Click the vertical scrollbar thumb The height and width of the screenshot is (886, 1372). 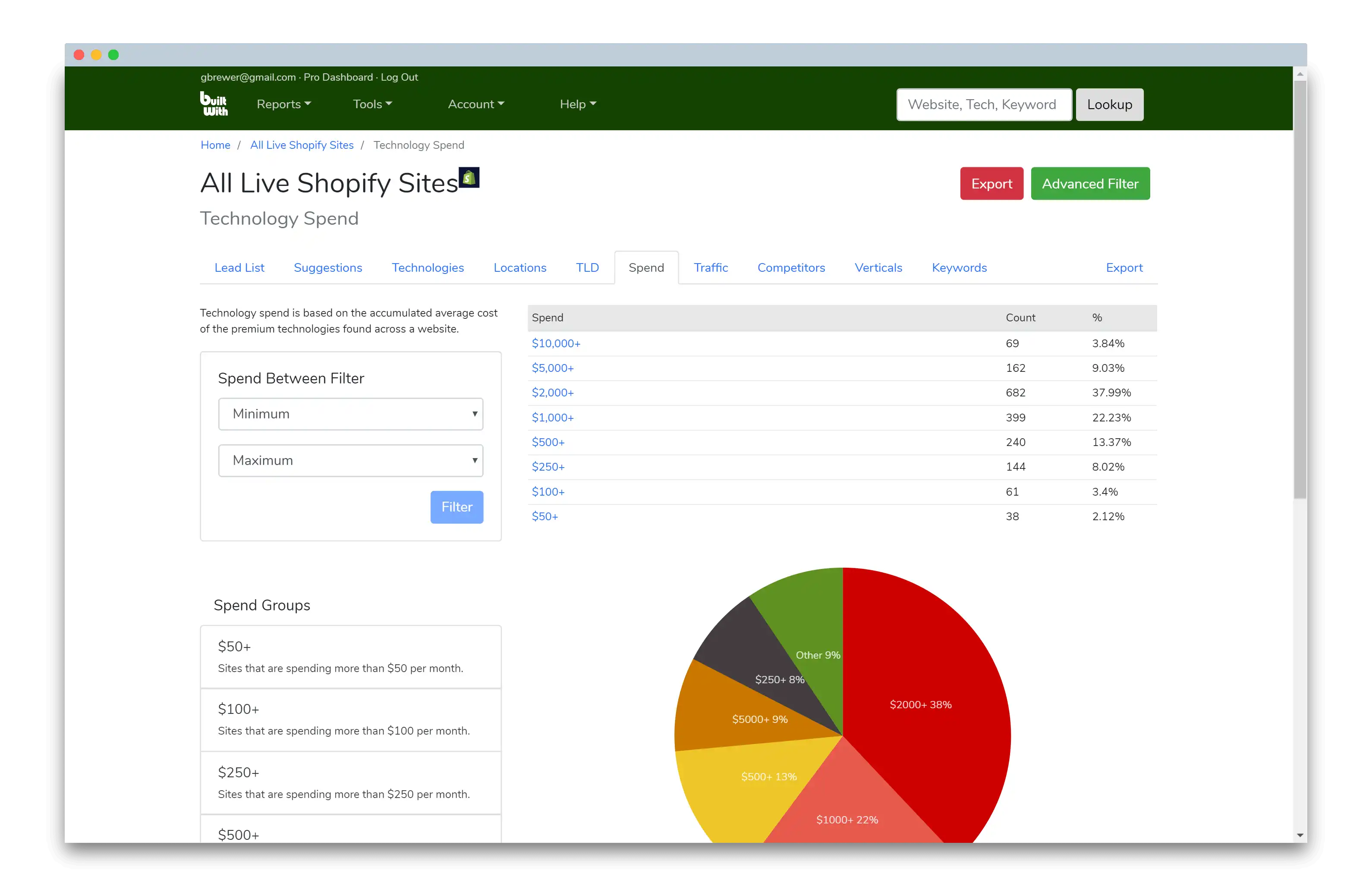tap(1300, 289)
